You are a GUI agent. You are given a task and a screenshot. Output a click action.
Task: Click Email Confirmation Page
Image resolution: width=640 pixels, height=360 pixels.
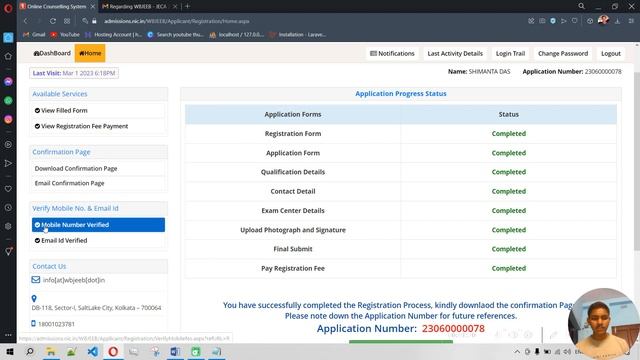[x=69, y=183]
